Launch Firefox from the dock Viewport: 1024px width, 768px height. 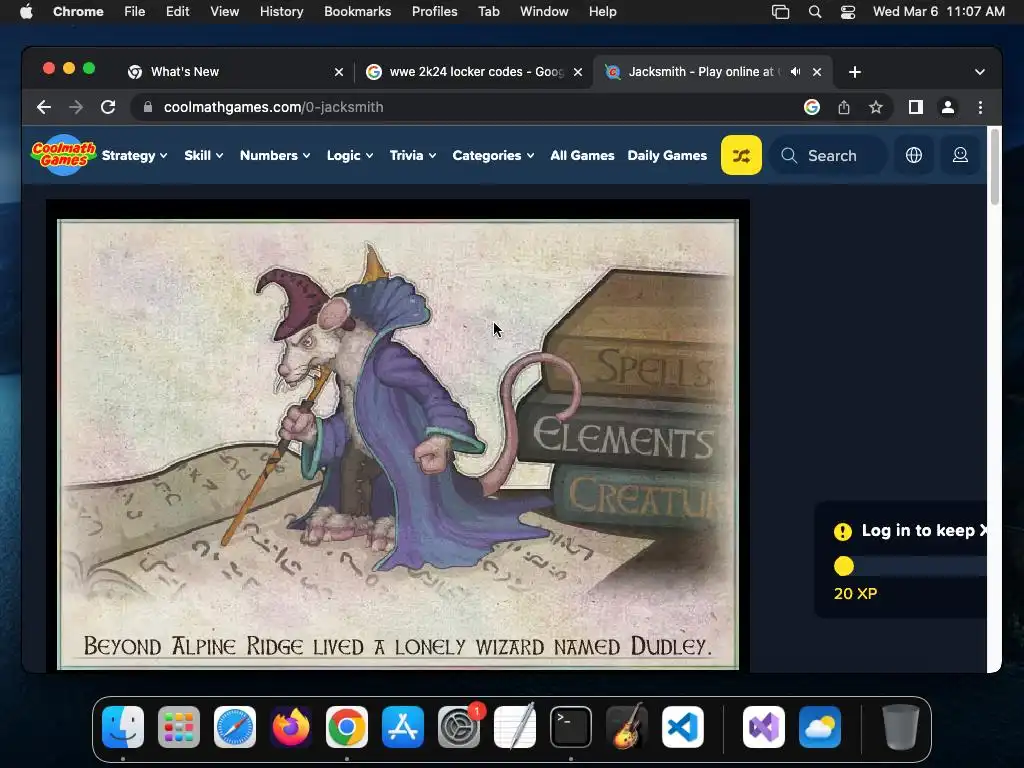[291, 727]
